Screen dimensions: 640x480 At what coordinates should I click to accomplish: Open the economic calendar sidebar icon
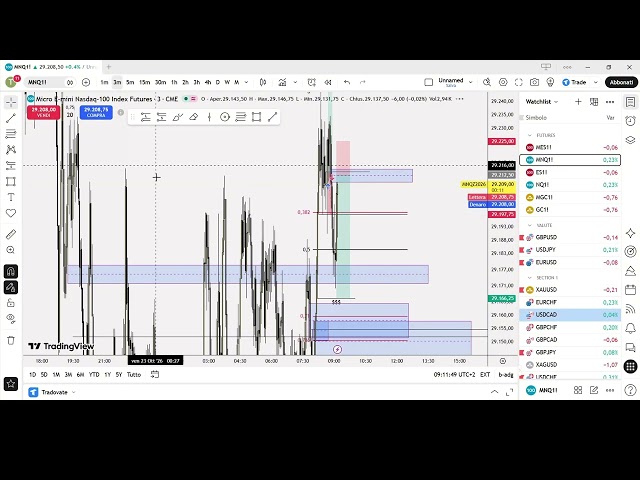(631, 289)
